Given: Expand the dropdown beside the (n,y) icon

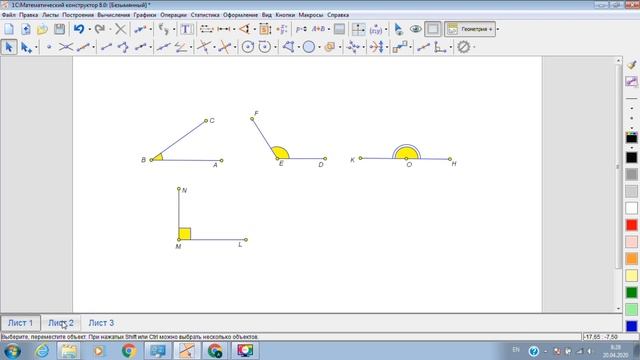Looking at the screenshot, I should [x=386, y=29].
